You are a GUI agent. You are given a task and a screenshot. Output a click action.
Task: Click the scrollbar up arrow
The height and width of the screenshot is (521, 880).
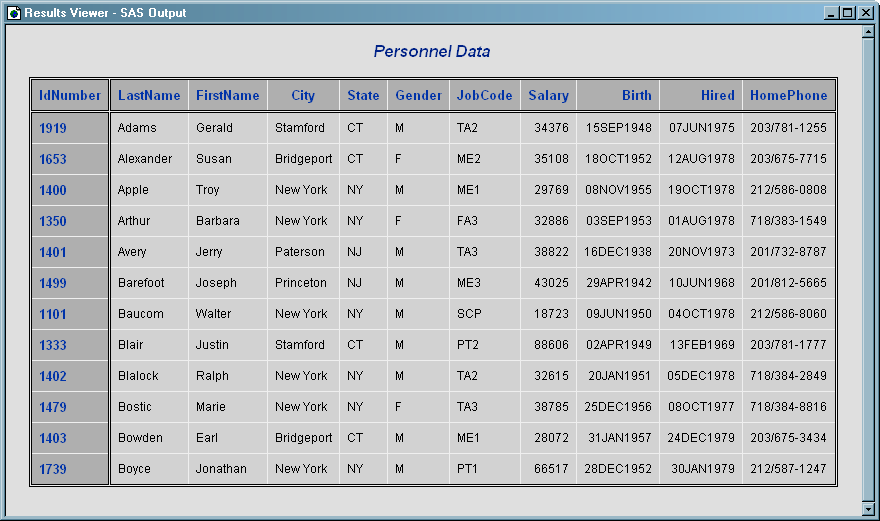[868, 32]
